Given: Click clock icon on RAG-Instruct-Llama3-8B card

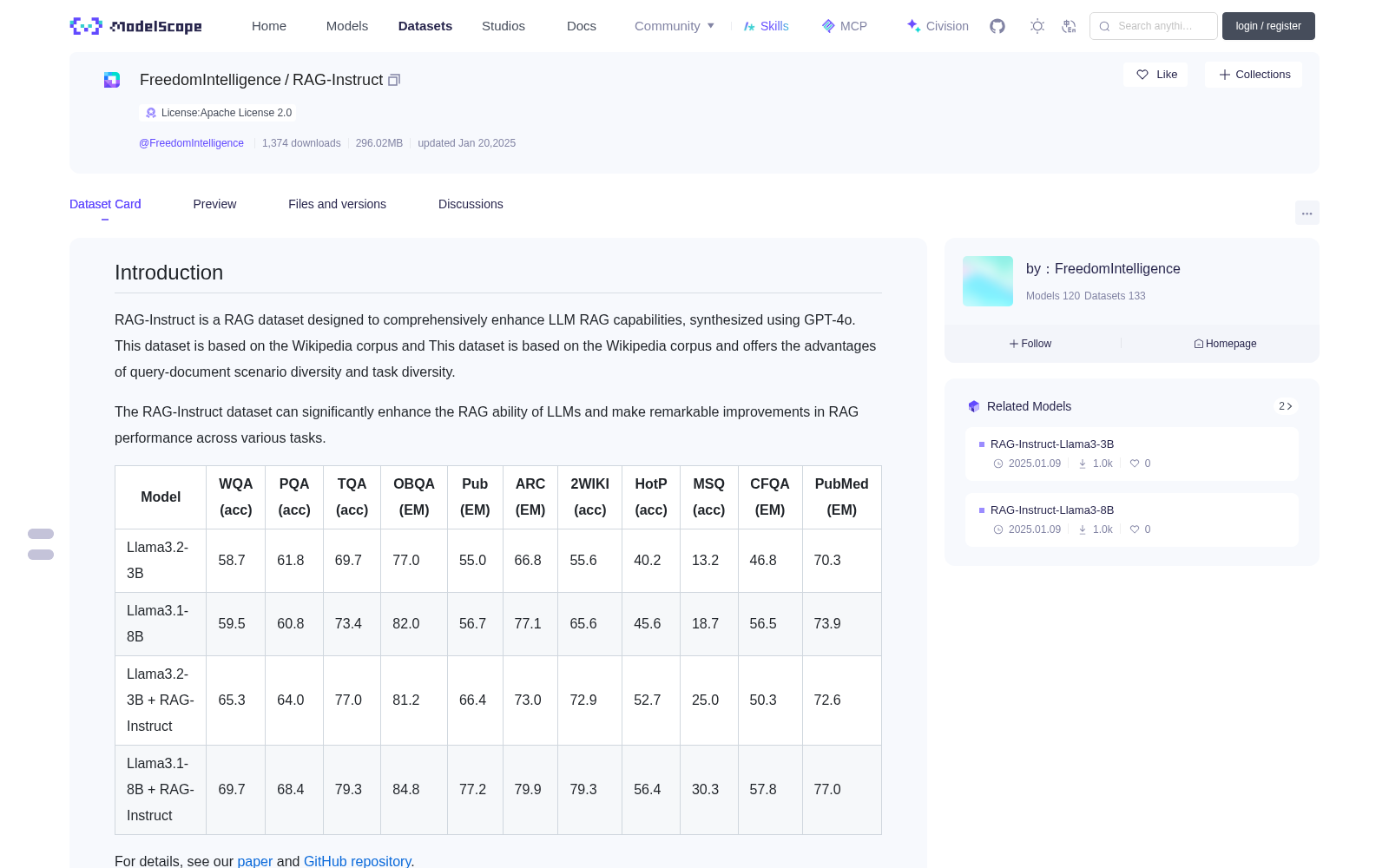Looking at the screenshot, I should pyautogui.click(x=998, y=529).
